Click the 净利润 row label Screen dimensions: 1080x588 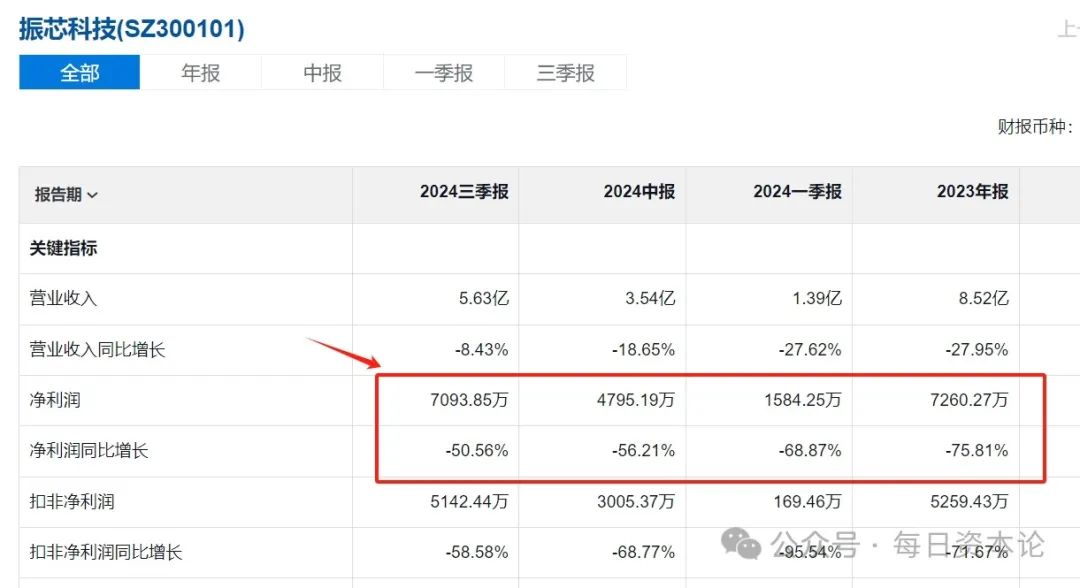click(55, 400)
